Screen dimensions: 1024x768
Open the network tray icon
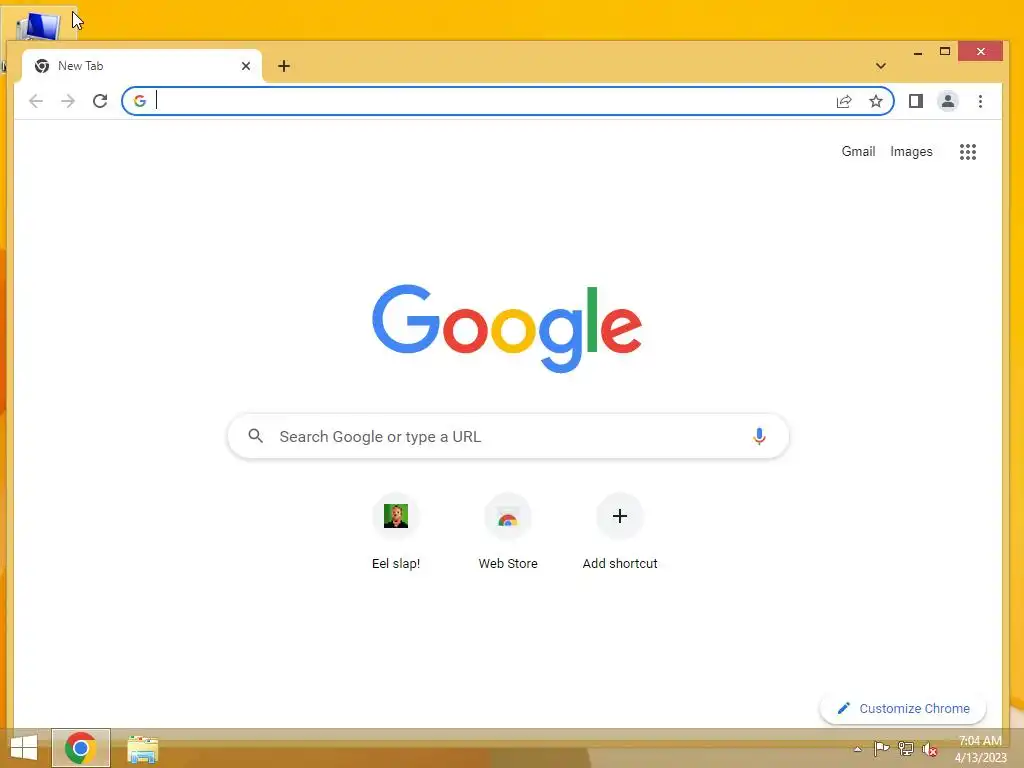[x=906, y=749]
